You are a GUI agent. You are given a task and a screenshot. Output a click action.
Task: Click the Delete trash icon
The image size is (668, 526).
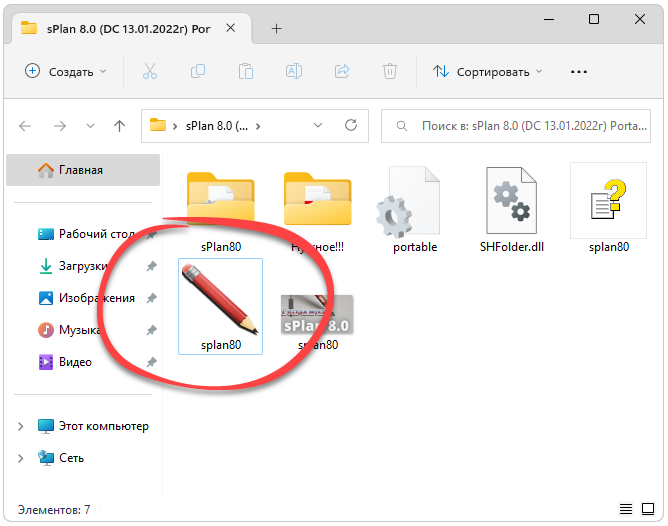389,72
